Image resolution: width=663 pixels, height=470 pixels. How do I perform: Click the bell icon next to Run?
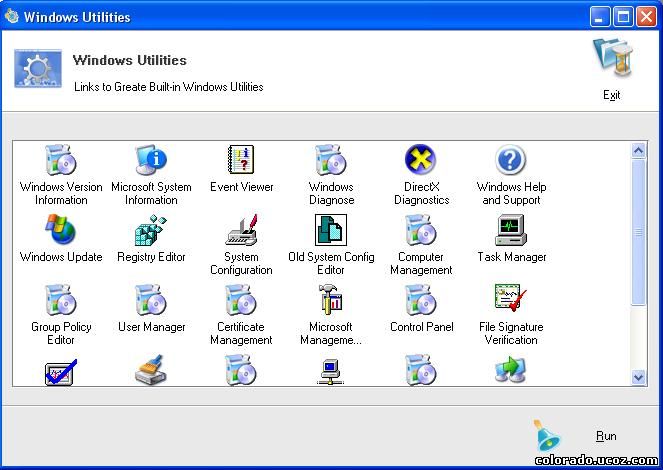pyautogui.click(x=546, y=436)
